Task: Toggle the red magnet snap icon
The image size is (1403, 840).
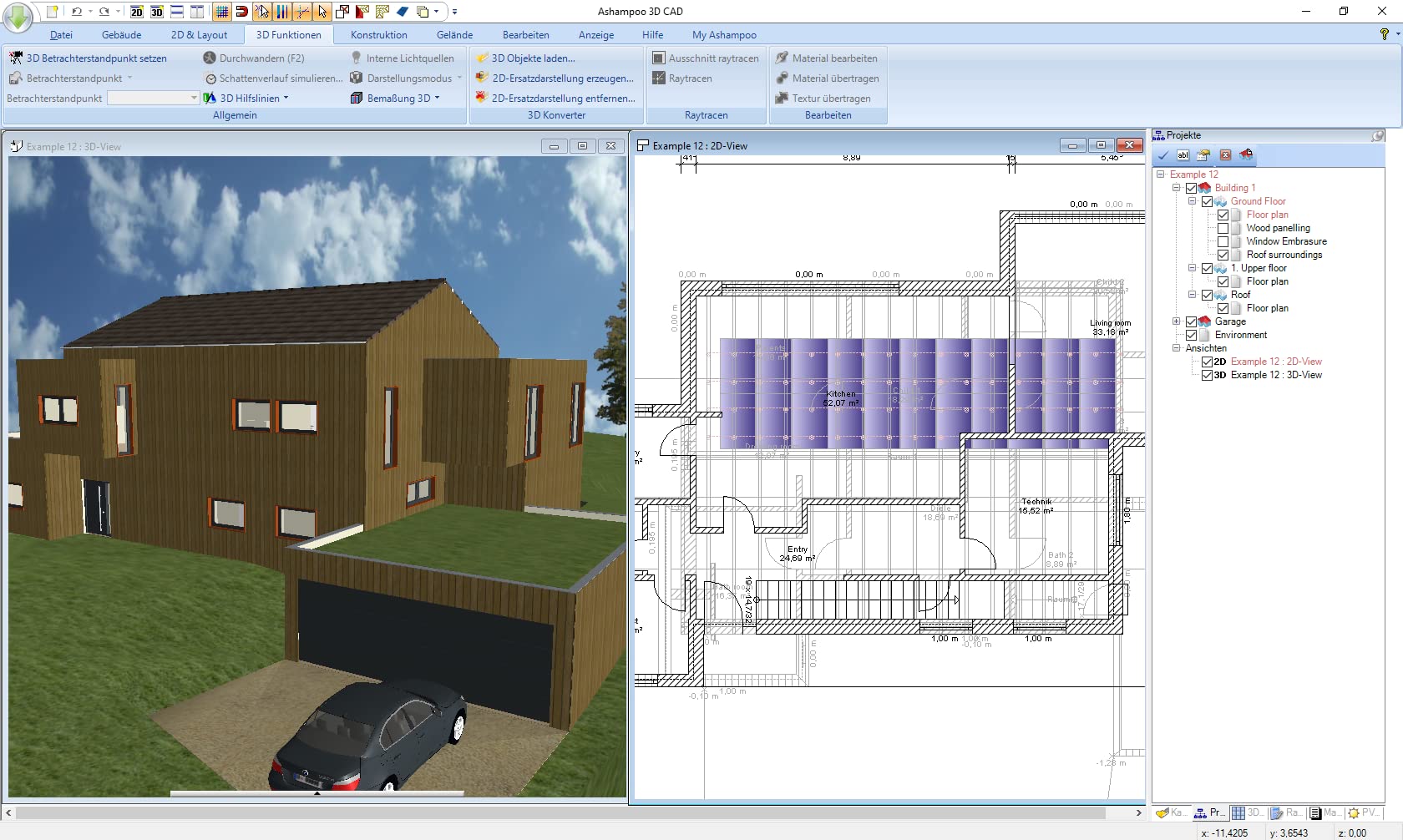Action: click(x=242, y=12)
